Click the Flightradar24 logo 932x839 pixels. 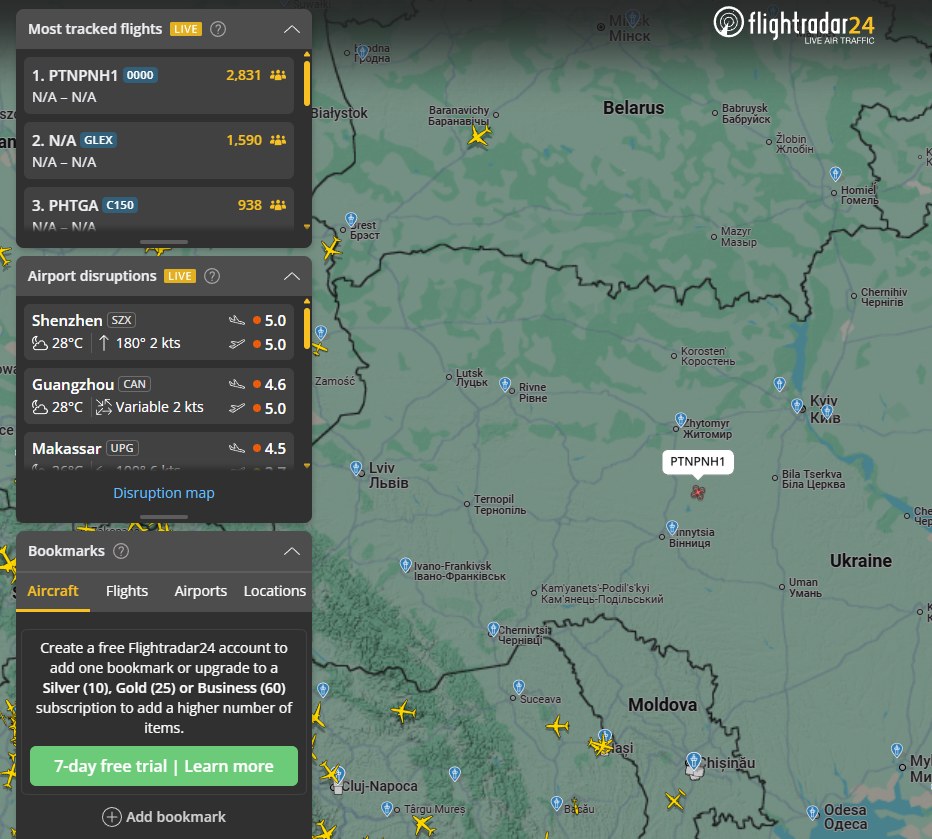pos(794,25)
